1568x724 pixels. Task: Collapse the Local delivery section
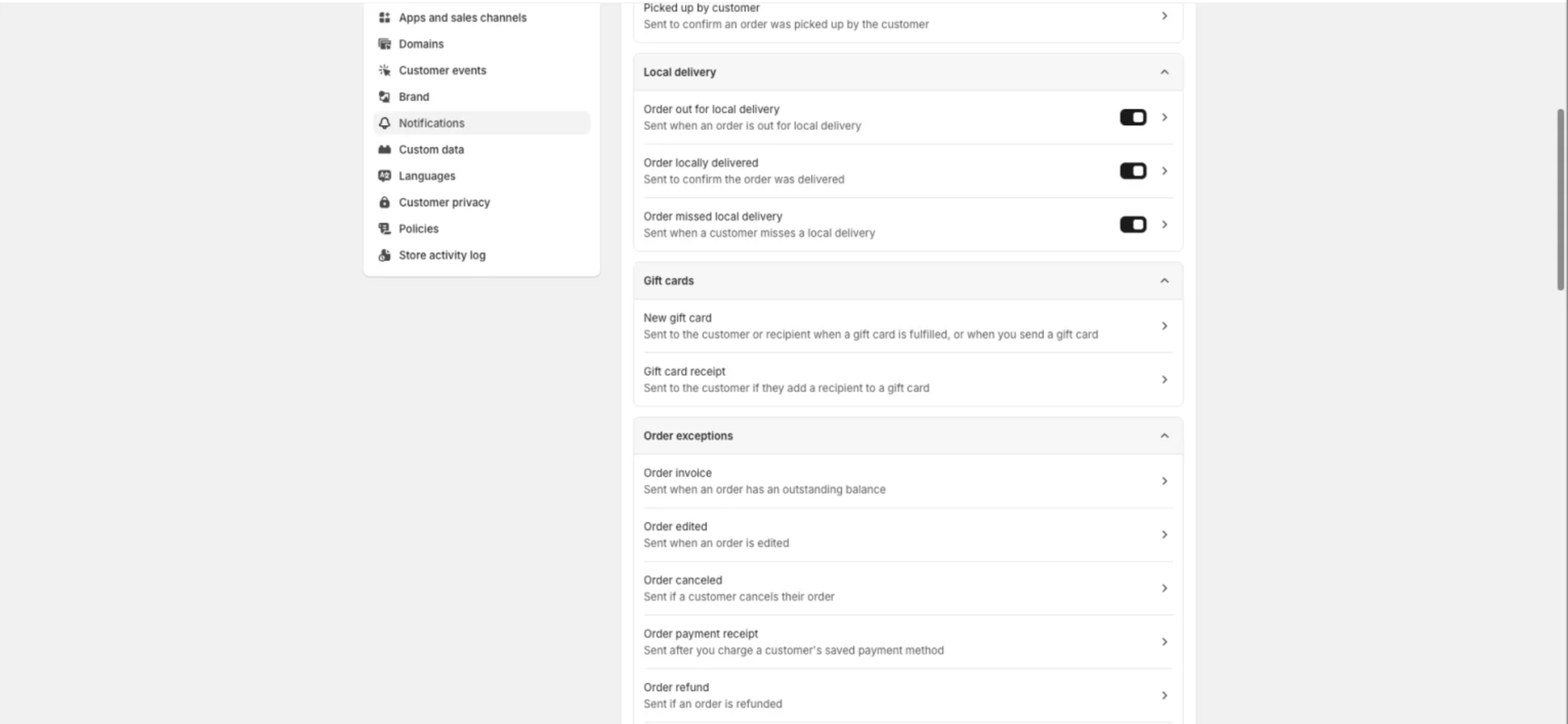tap(1164, 72)
